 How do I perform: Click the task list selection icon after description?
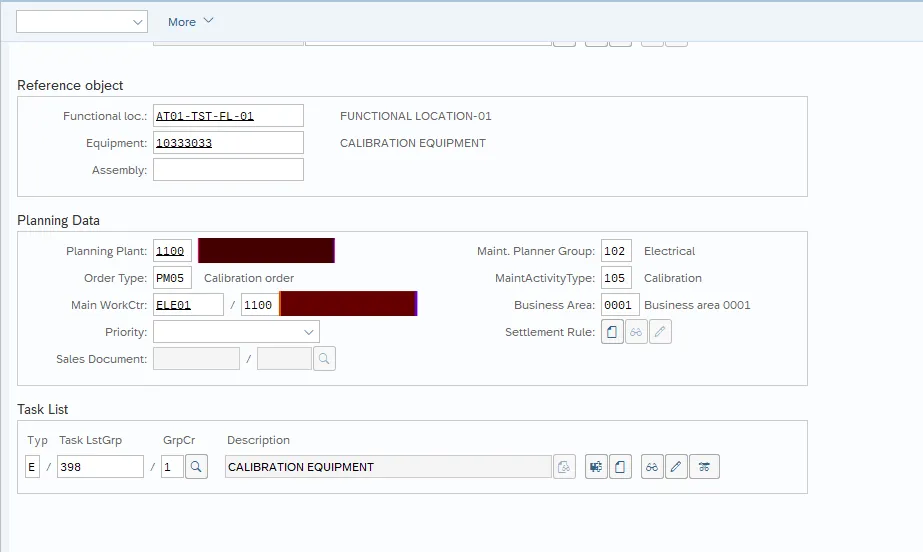pos(597,466)
